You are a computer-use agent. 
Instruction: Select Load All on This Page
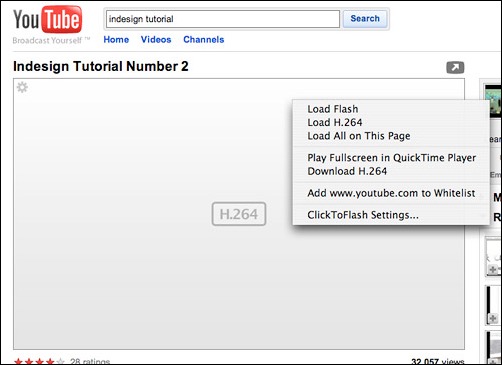[391, 136]
